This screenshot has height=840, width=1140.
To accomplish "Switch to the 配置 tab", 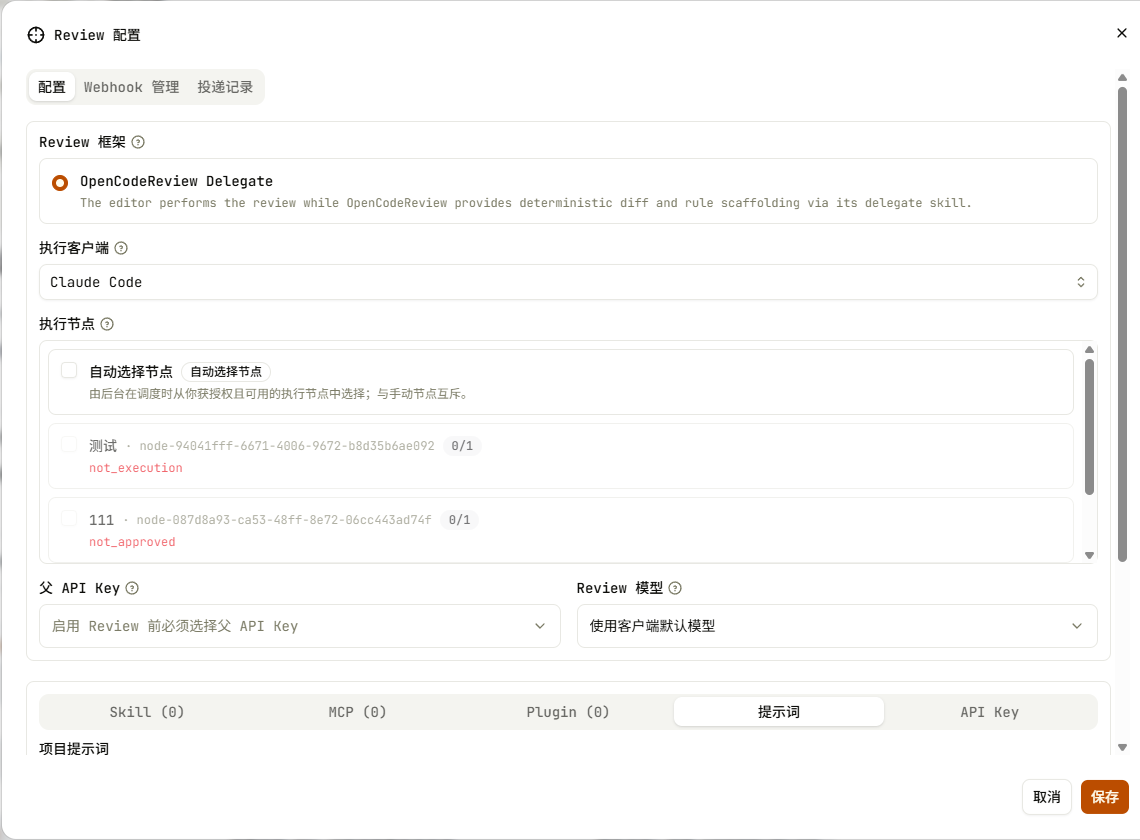I will [x=52, y=87].
